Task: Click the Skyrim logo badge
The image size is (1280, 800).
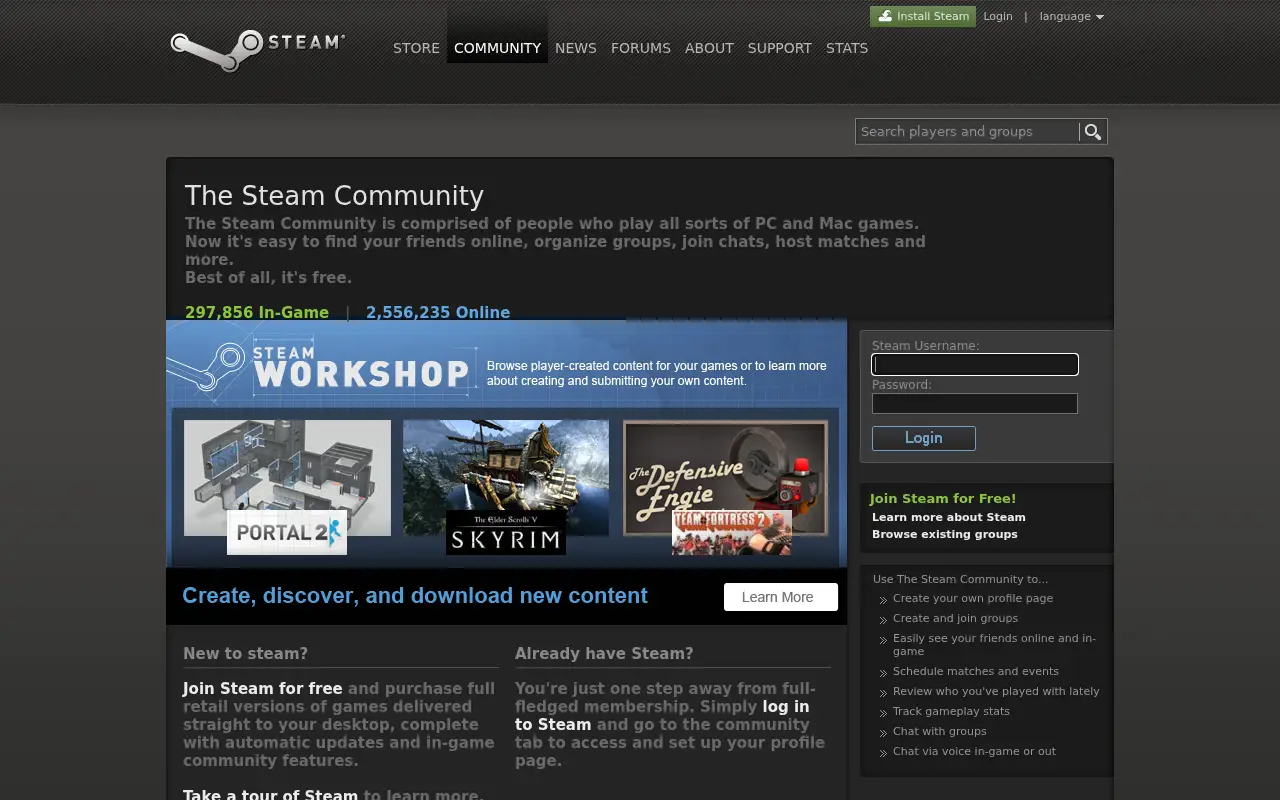Action: [x=505, y=532]
